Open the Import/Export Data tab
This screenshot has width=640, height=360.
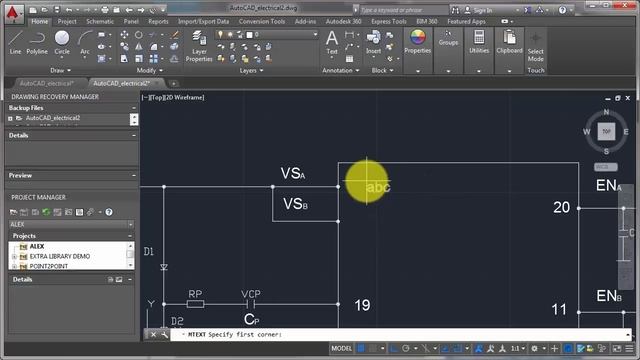pos(203,21)
